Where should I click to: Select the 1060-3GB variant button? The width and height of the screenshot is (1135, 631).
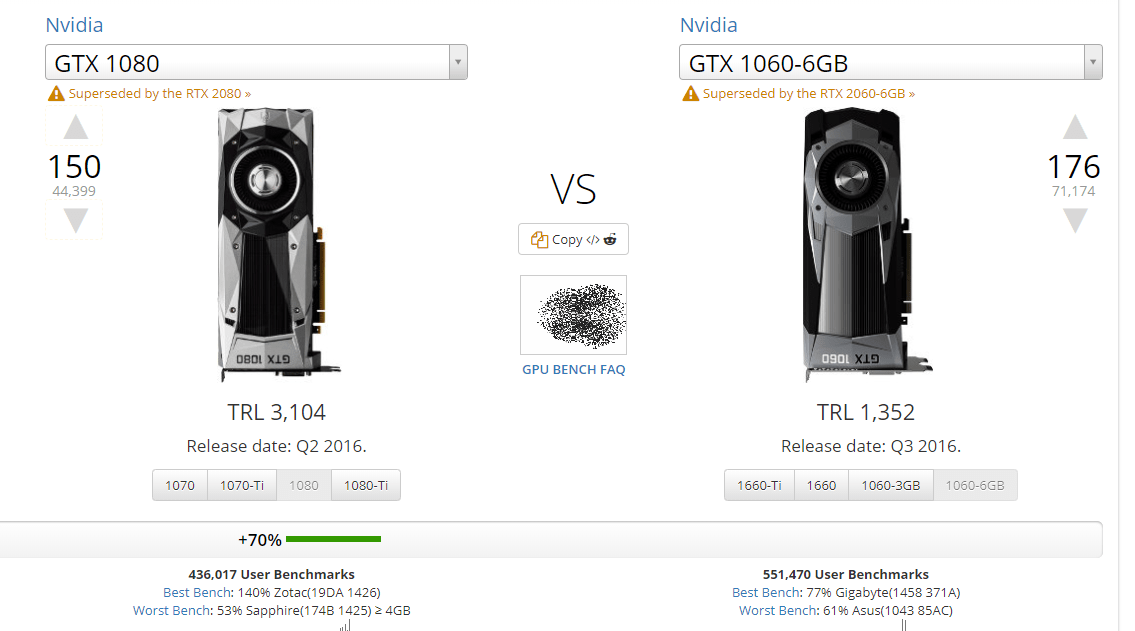(x=891, y=485)
